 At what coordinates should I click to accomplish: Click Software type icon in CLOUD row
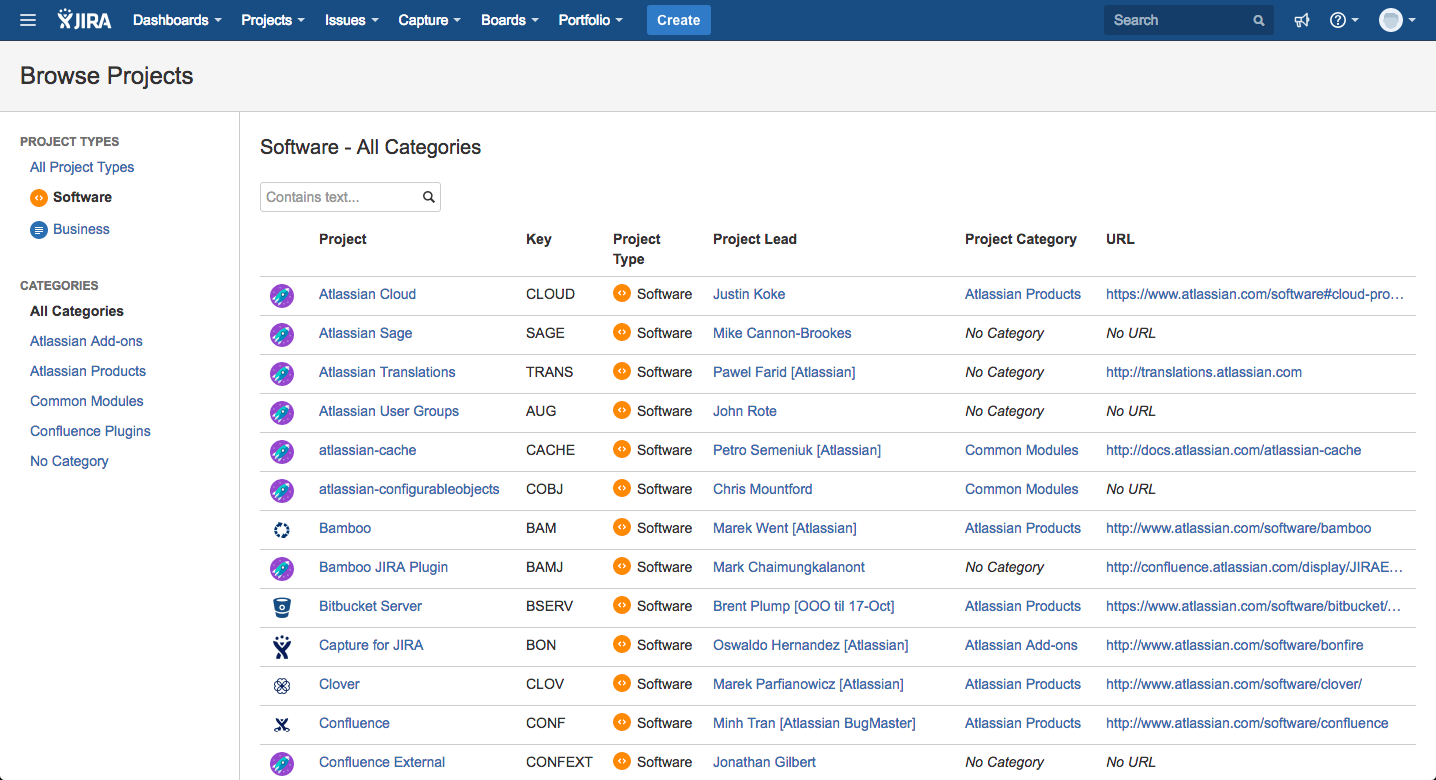[x=622, y=293]
